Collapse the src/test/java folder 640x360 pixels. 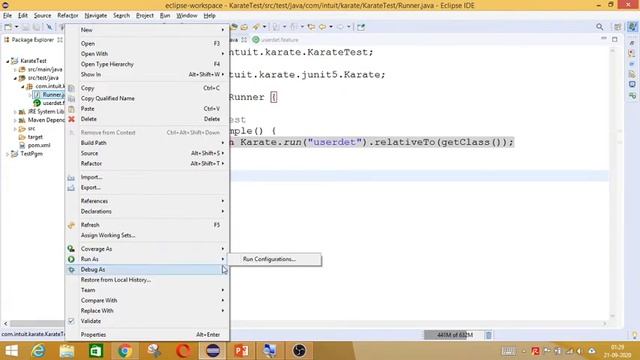pyautogui.click(x=15, y=78)
